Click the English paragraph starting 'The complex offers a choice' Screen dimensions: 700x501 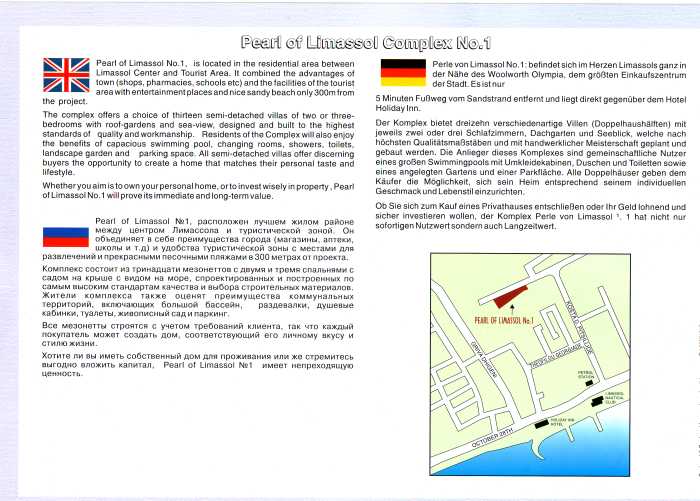[198, 144]
